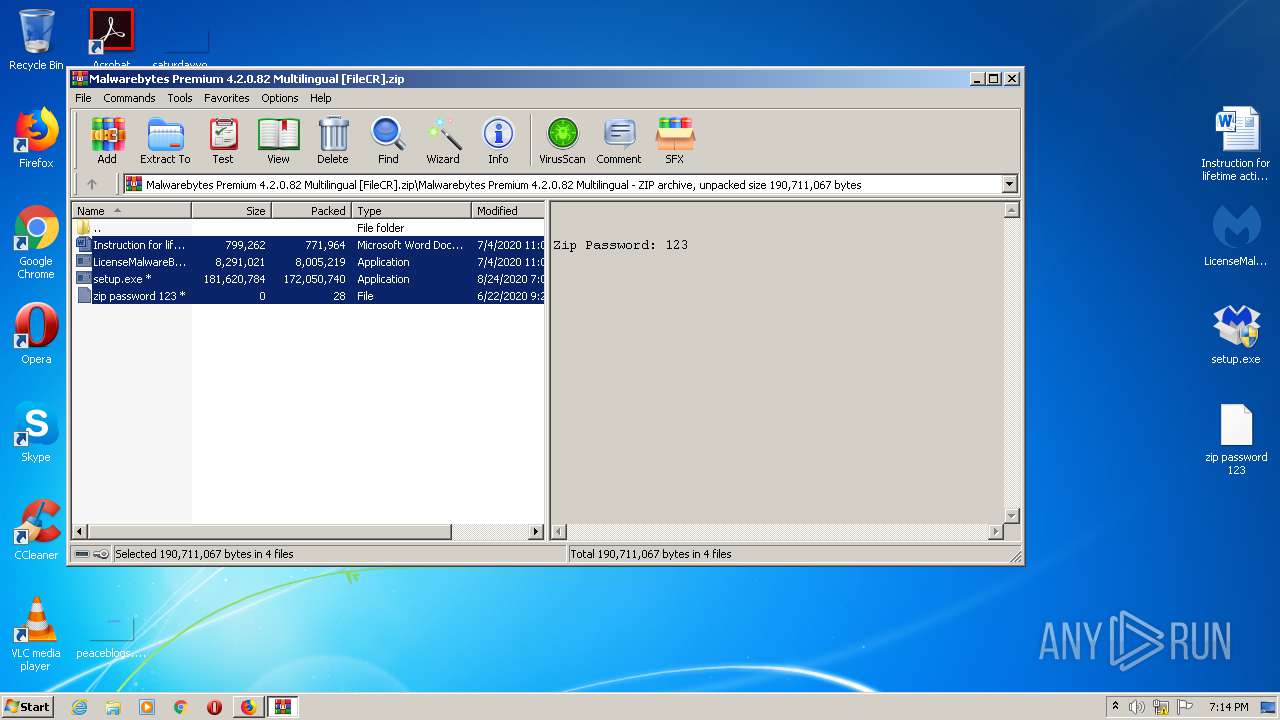This screenshot has width=1280, height=720.
Task: Select the 'LicenseMalwareB...' file row
Action: coord(309,262)
